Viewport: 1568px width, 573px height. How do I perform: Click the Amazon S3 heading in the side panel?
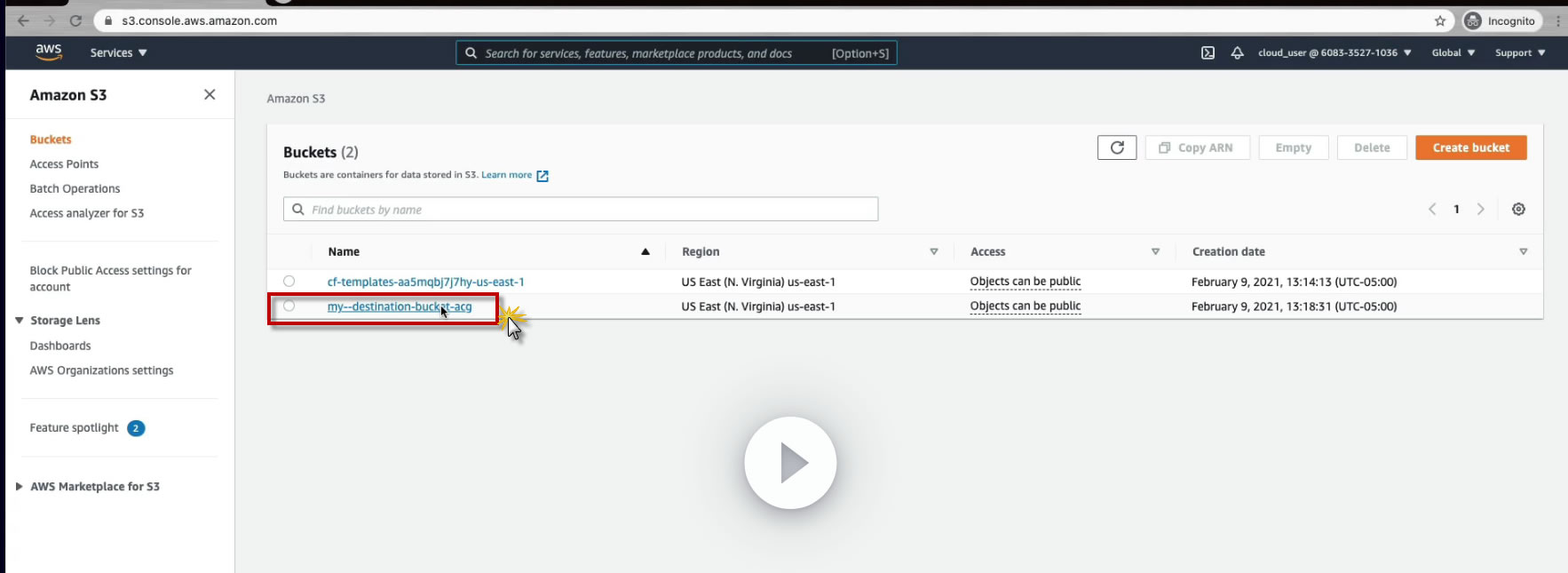pyautogui.click(x=68, y=95)
